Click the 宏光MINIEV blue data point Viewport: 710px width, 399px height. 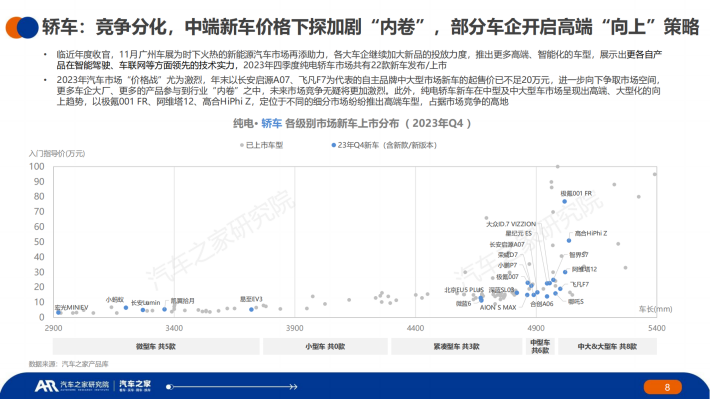point(58,312)
